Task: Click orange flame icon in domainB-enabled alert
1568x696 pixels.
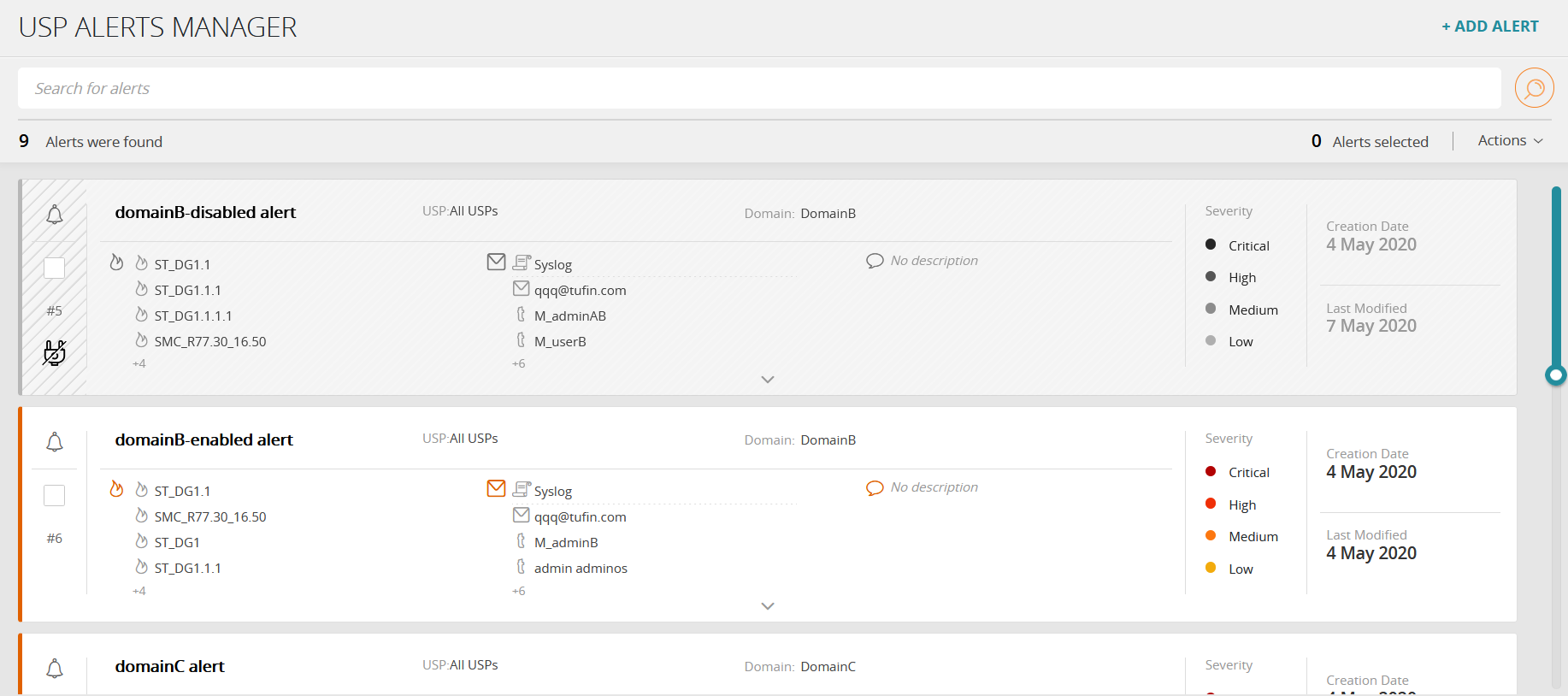Action: coord(117,489)
